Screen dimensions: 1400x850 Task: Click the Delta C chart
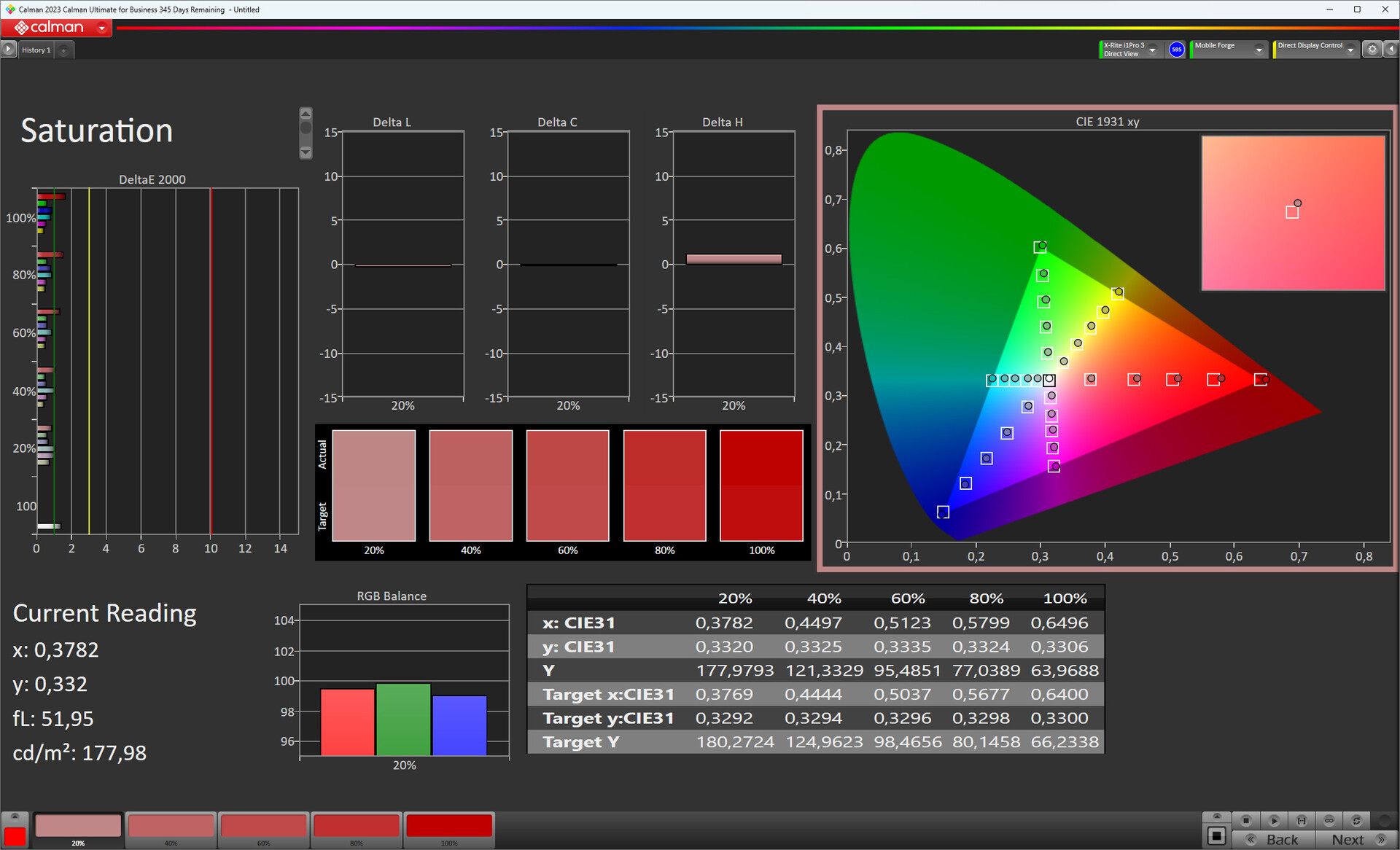568,265
